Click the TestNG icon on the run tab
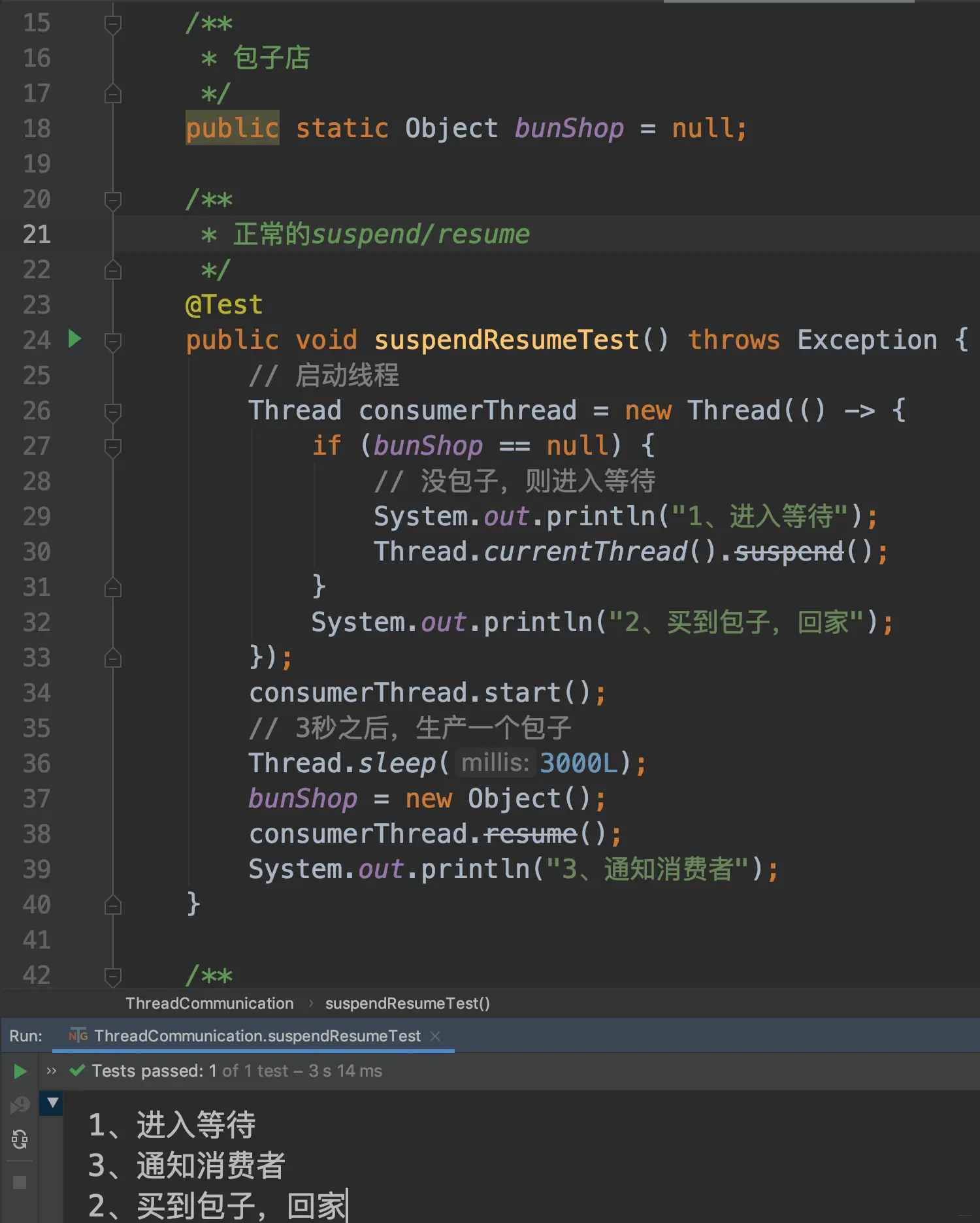 78,1035
